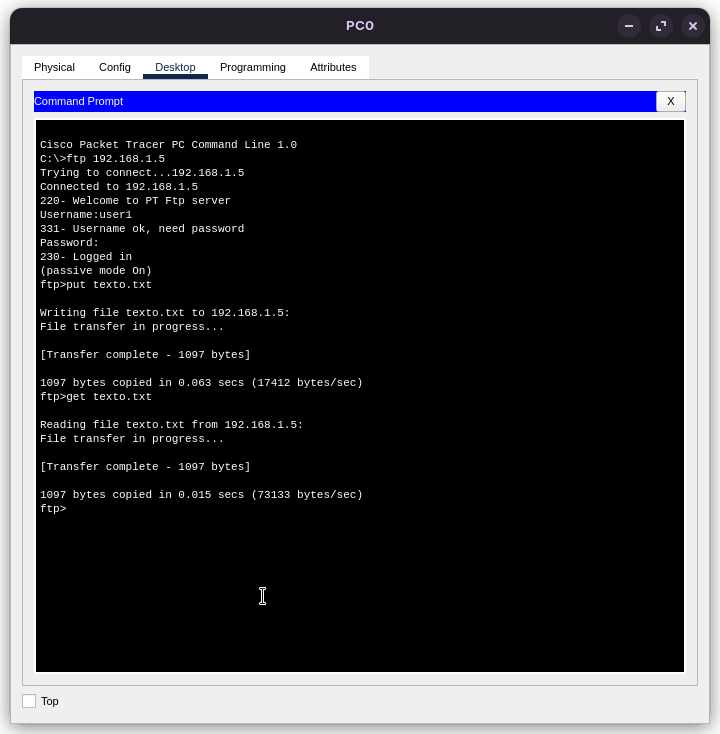
Task: Click the 'Command Prompt' title bar label
Action: (79, 101)
